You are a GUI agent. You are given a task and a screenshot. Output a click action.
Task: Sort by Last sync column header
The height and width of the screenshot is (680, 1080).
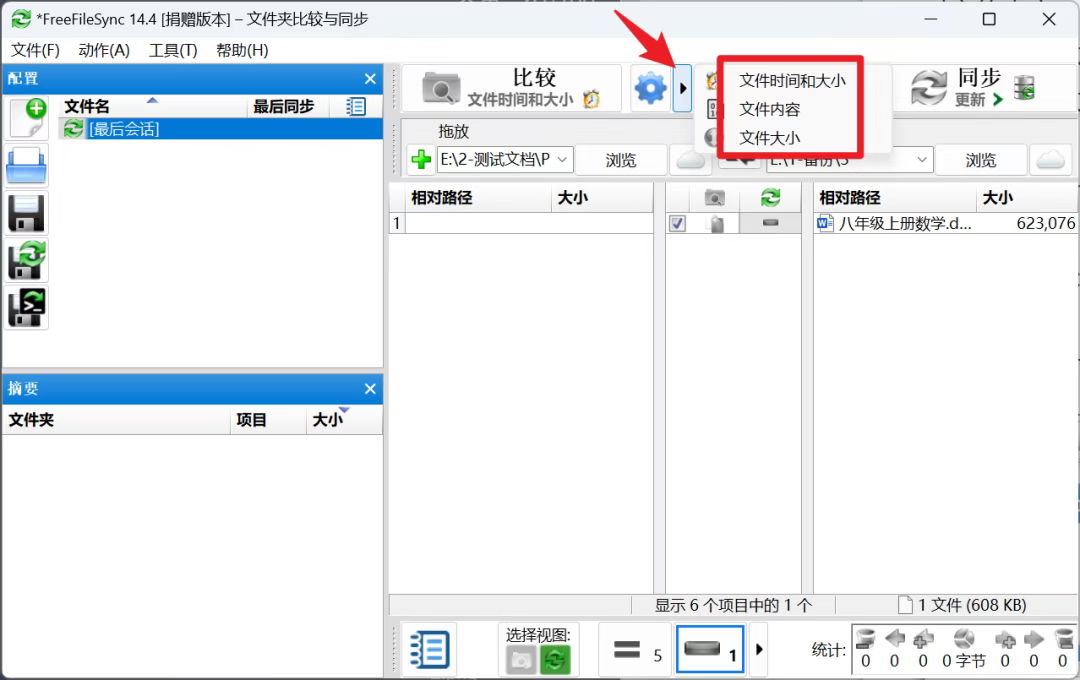pos(284,107)
